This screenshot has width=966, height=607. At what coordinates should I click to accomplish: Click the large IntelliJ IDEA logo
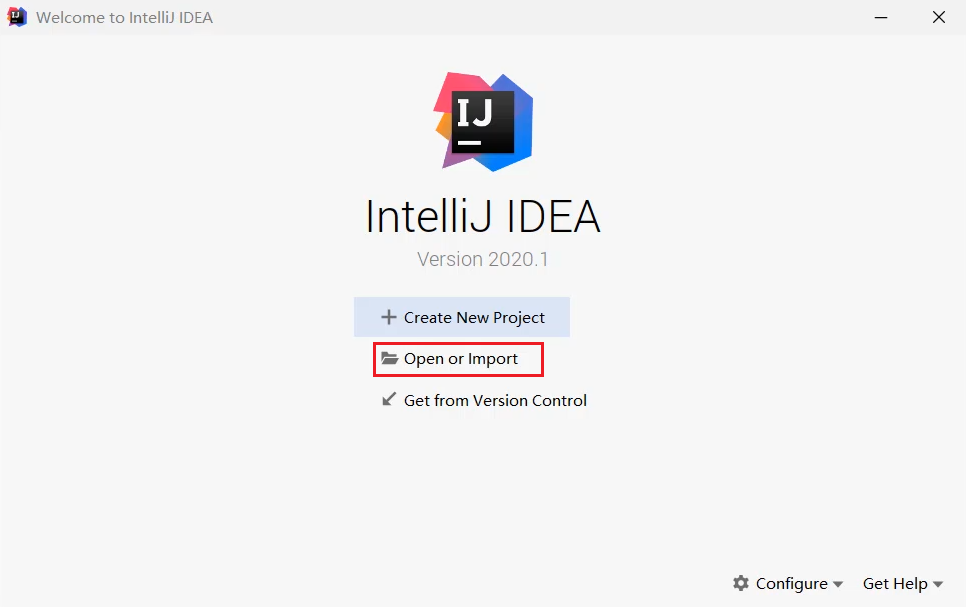tap(483, 121)
